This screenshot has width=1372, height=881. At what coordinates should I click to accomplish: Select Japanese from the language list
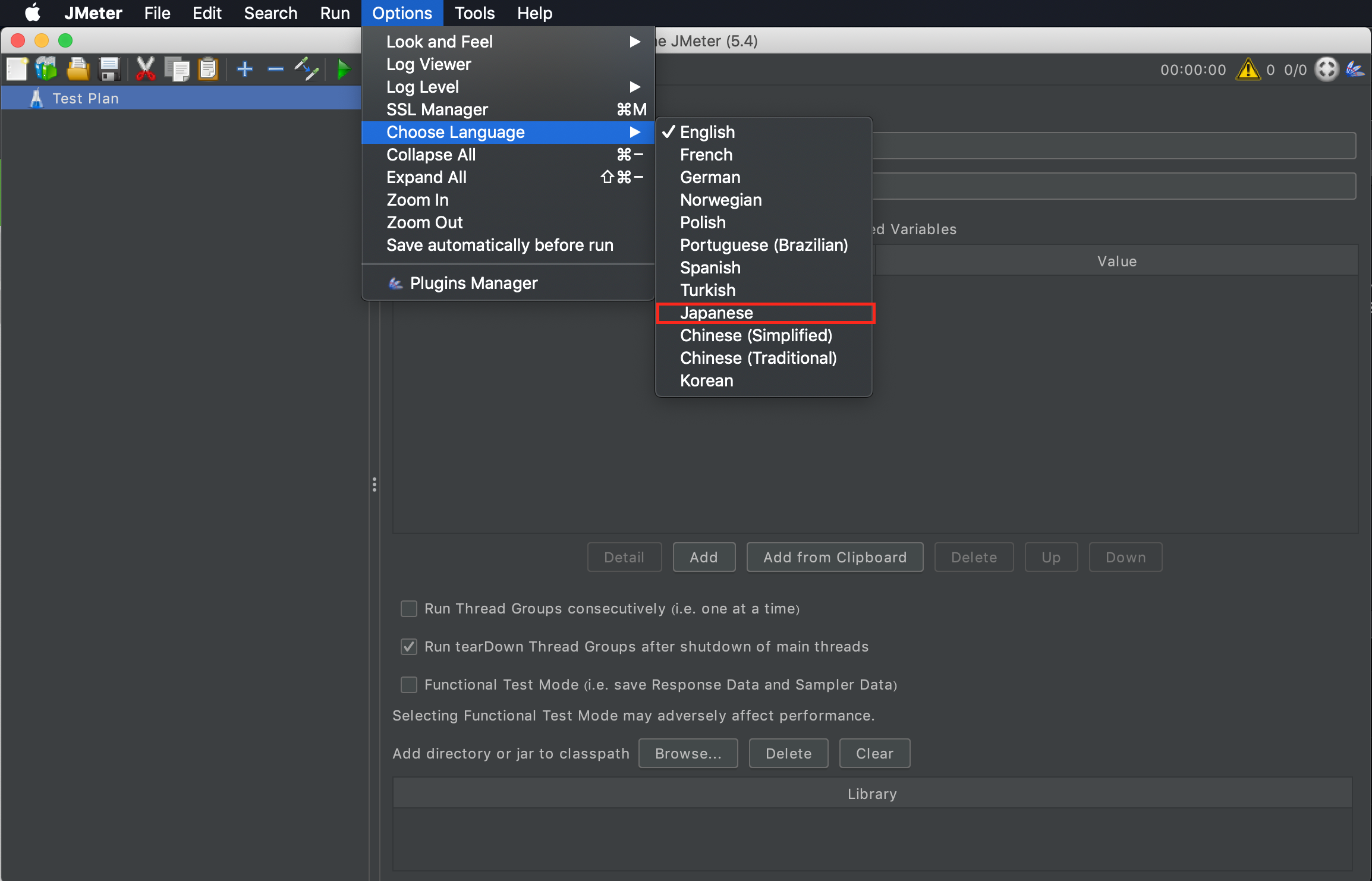(x=716, y=313)
